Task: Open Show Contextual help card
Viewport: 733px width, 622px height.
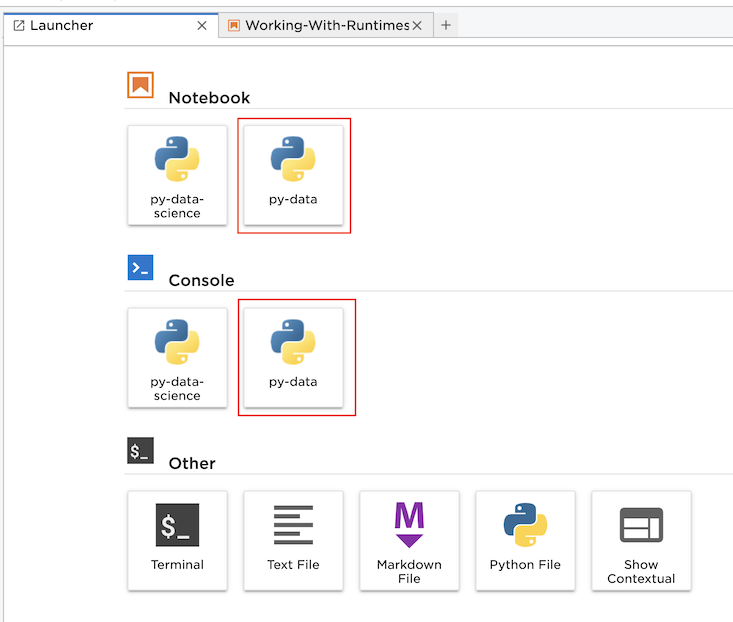Action: click(x=641, y=539)
